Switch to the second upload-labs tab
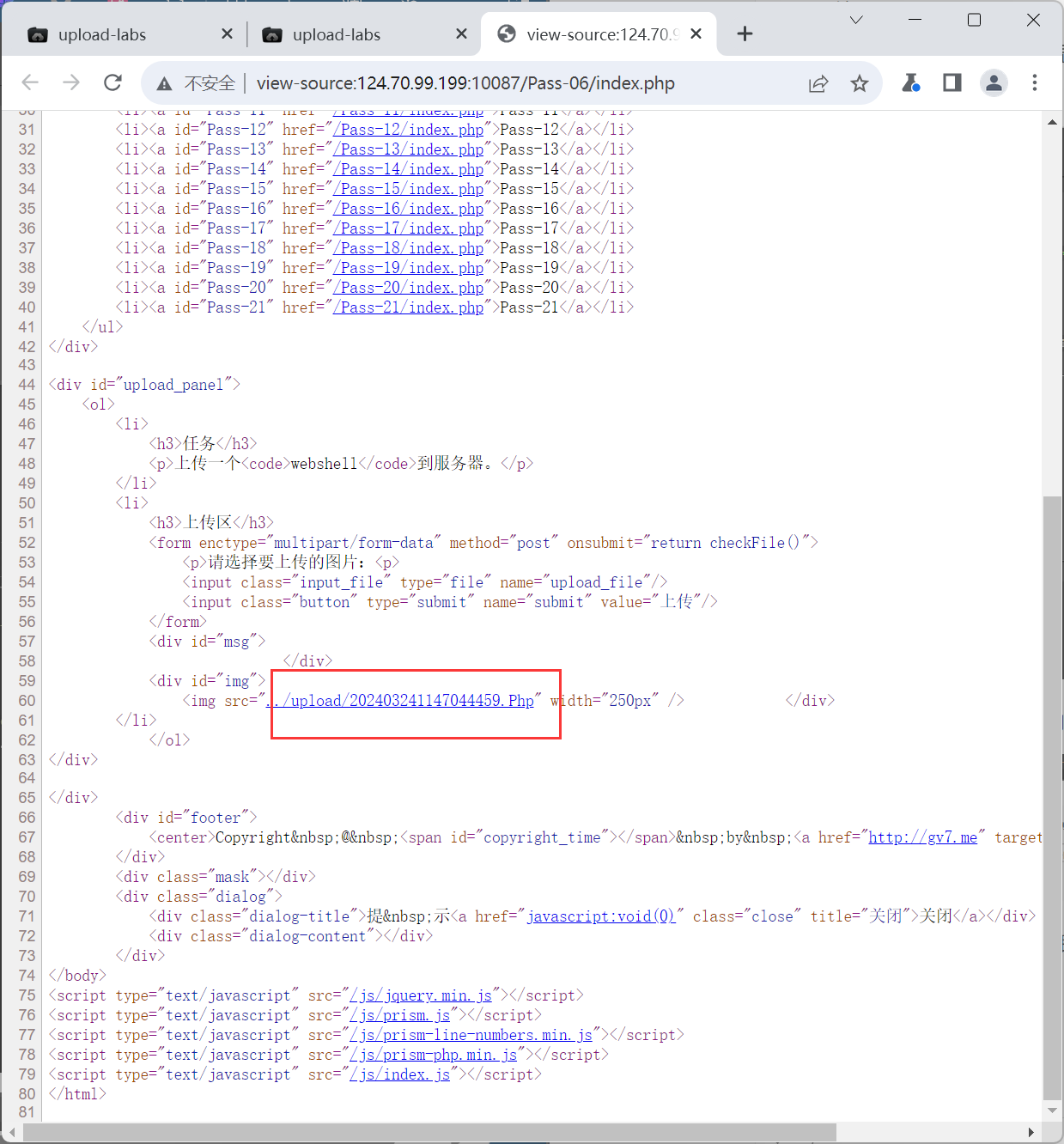This screenshot has width=1064, height=1144. (x=352, y=34)
